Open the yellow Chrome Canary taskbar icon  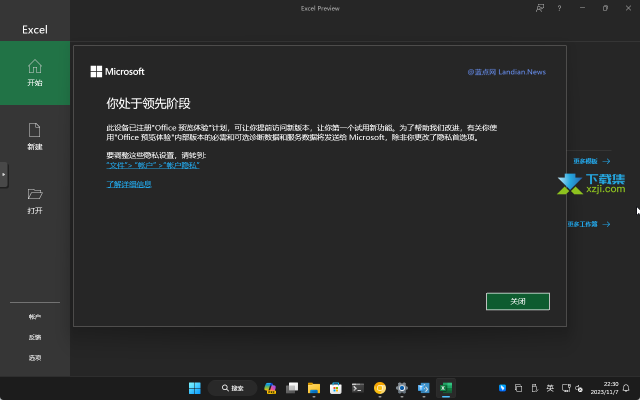380,388
